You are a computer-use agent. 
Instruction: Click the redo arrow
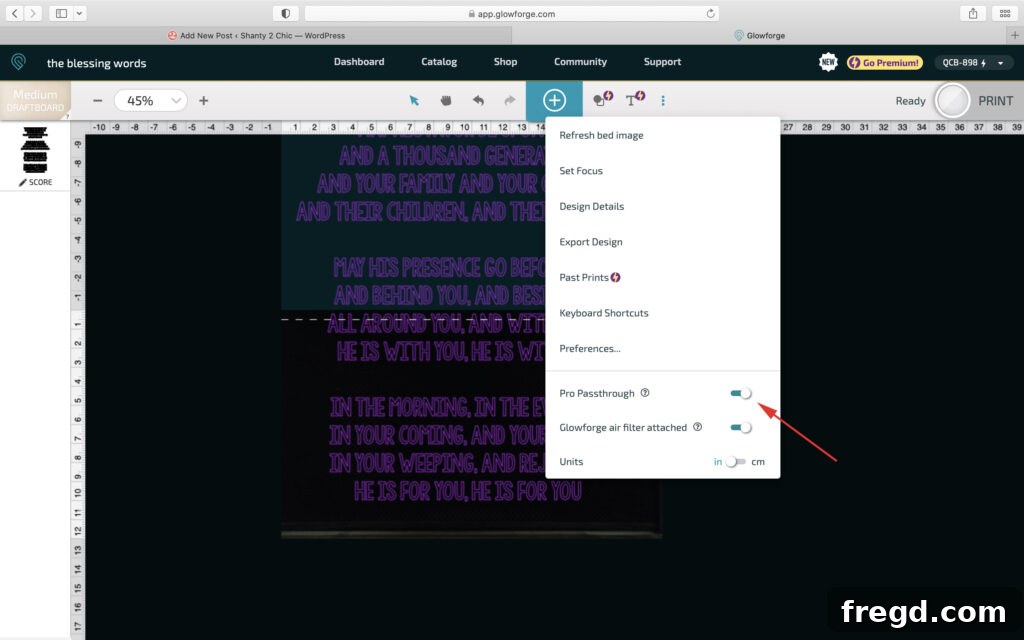coord(509,101)
